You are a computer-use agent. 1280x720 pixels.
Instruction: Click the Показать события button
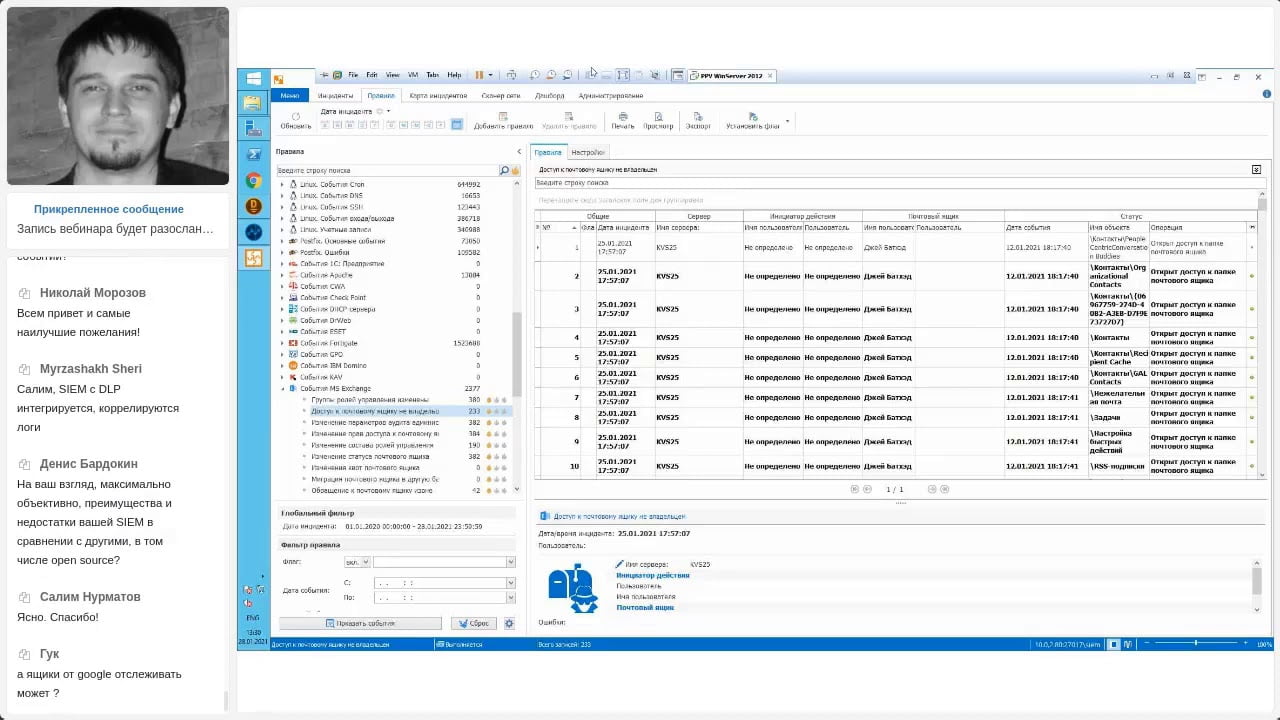(360, 623)
